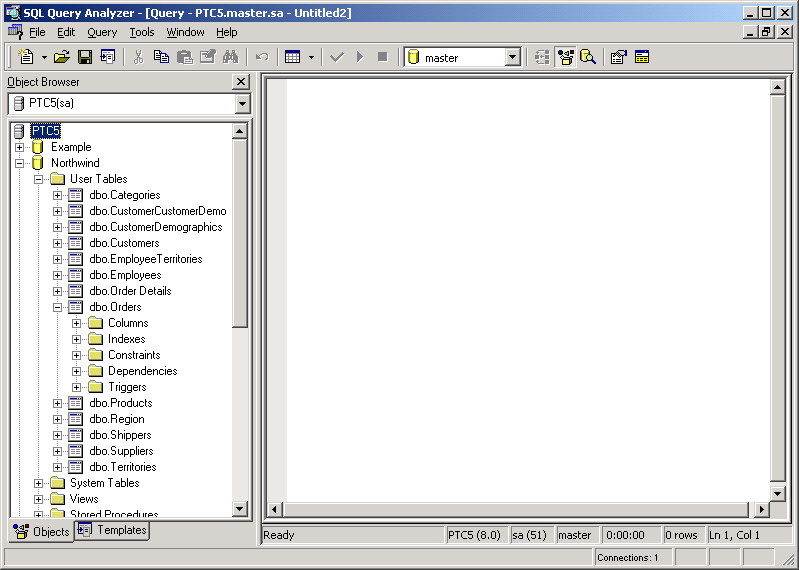Click the Show Results Pane icon
The image size is (799, 570).
point(641,57)
